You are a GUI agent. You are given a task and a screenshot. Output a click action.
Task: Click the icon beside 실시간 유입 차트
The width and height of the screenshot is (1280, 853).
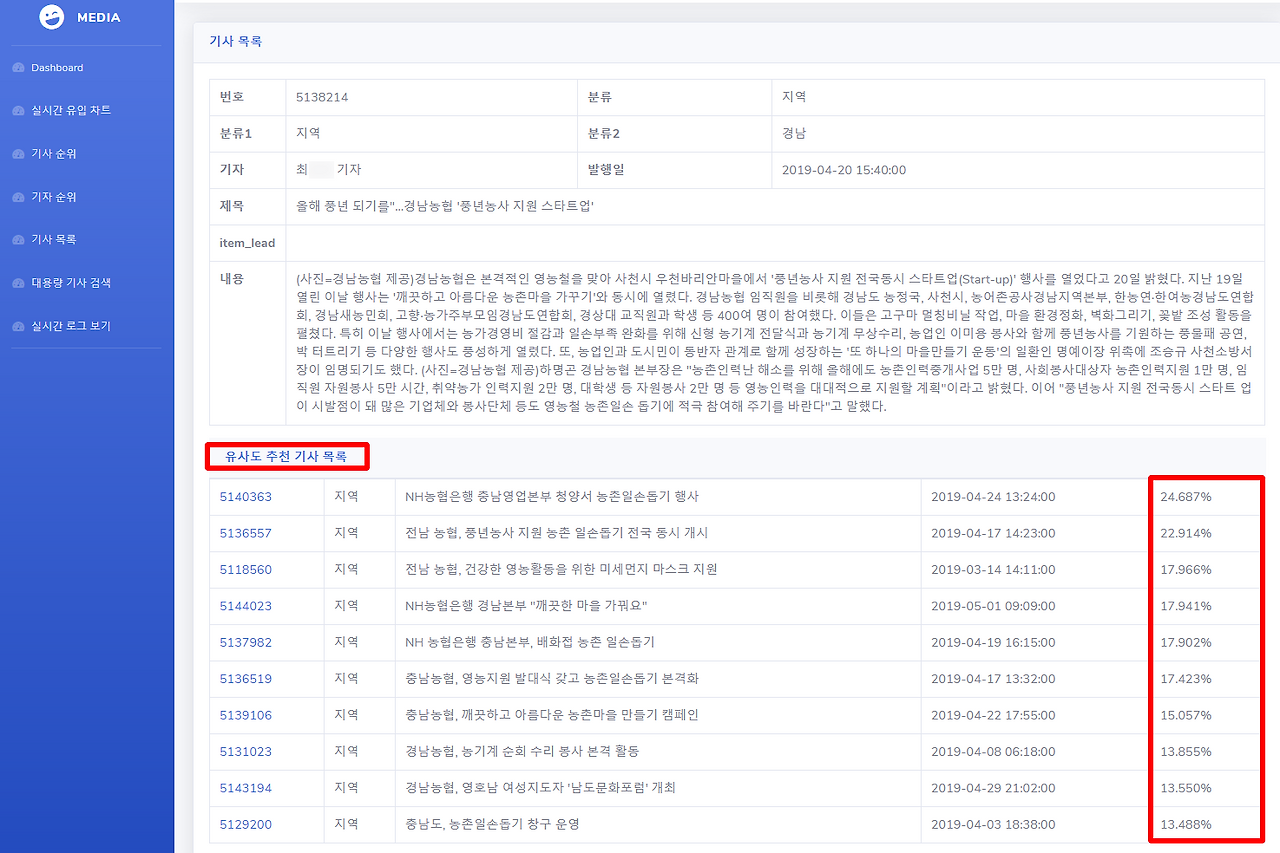(x=18, y=111)
